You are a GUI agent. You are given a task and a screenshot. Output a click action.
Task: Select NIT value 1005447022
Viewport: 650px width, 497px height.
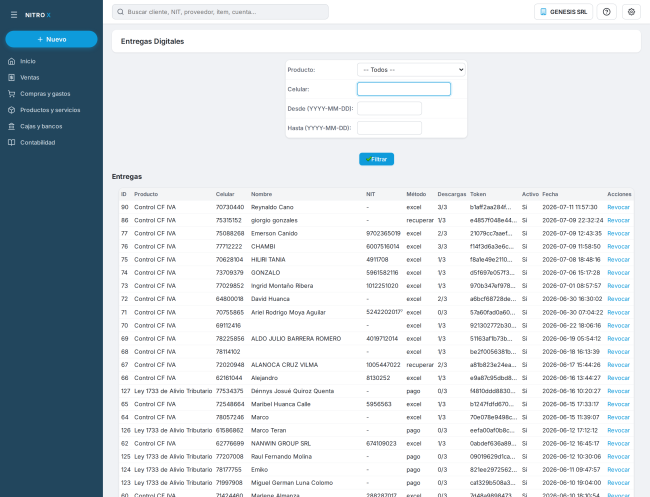(x=383, y=365)
